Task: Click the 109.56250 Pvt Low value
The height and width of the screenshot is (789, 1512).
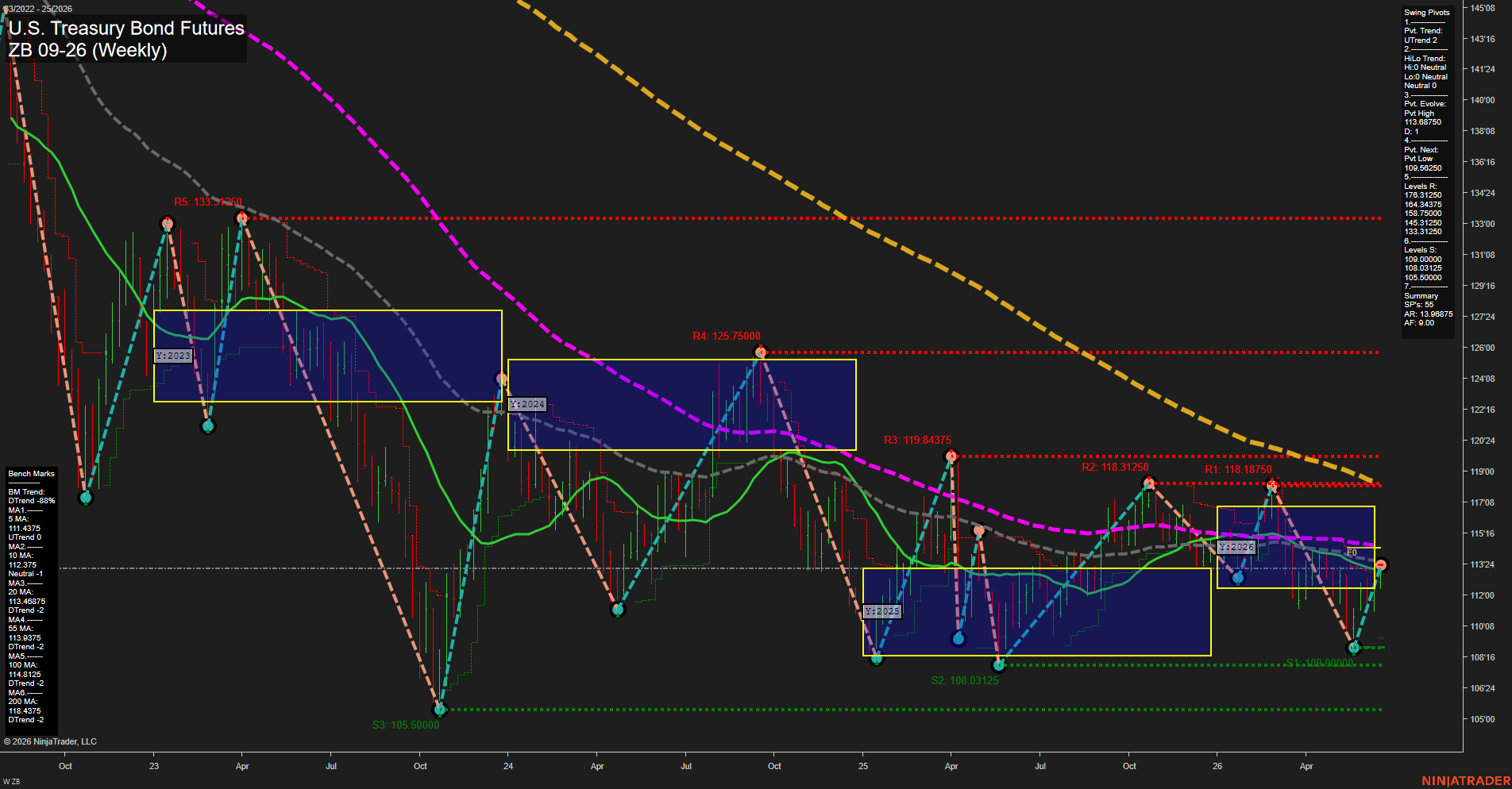Action: pyautogui.click(x=1422, y=168)
